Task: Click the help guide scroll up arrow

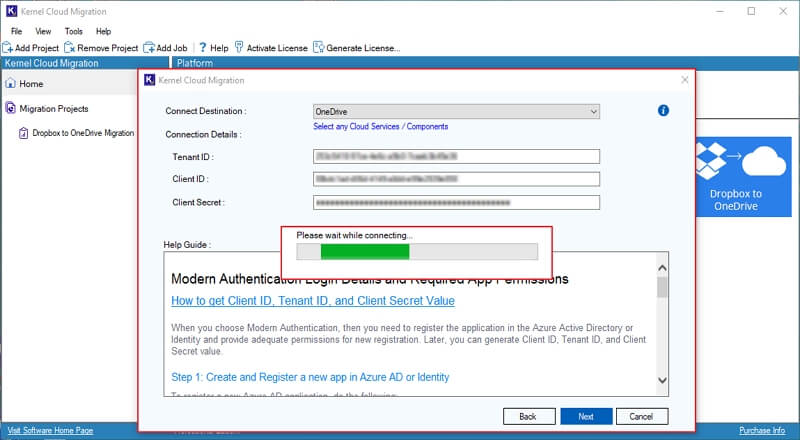Action: [662, 267]
